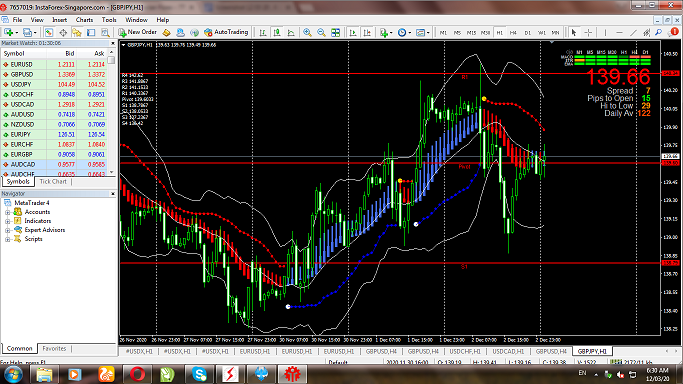This screenshot has height=384, width=683.
Task: Switch chart to line chart style
Action: point(291,33)
